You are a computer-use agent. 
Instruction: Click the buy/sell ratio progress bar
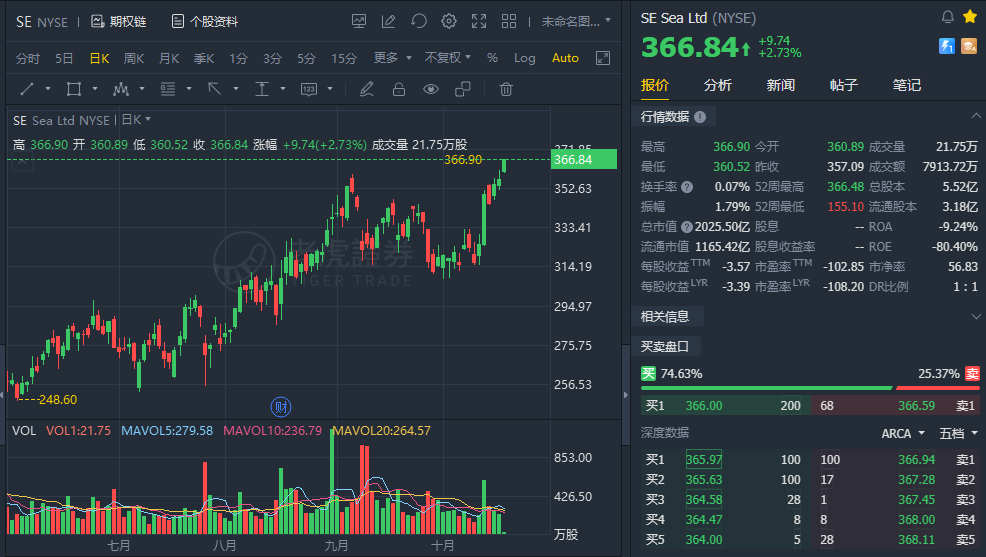tap(810, 388)
